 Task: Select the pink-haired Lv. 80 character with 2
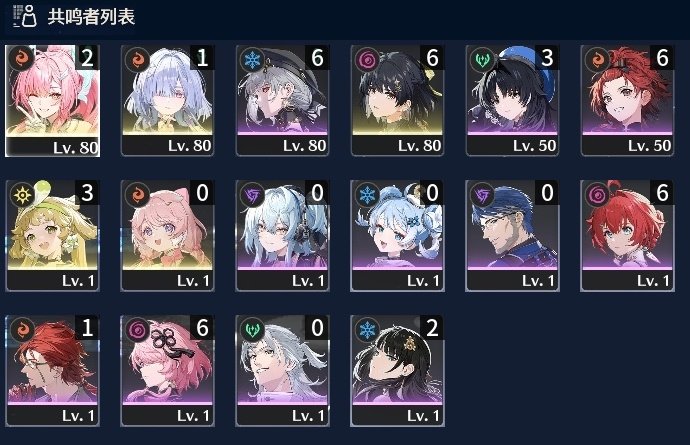point(52,101)
